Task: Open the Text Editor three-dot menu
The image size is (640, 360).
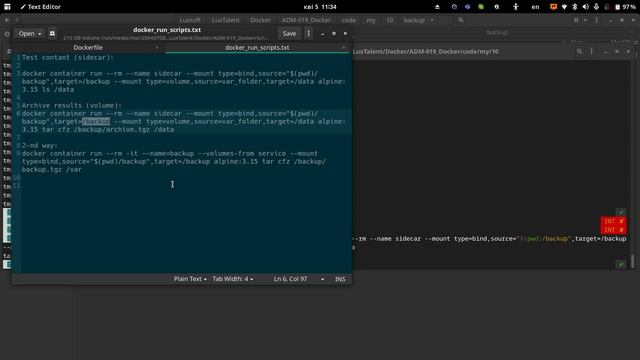Action: pyautogui.click(x=309, y=33)
